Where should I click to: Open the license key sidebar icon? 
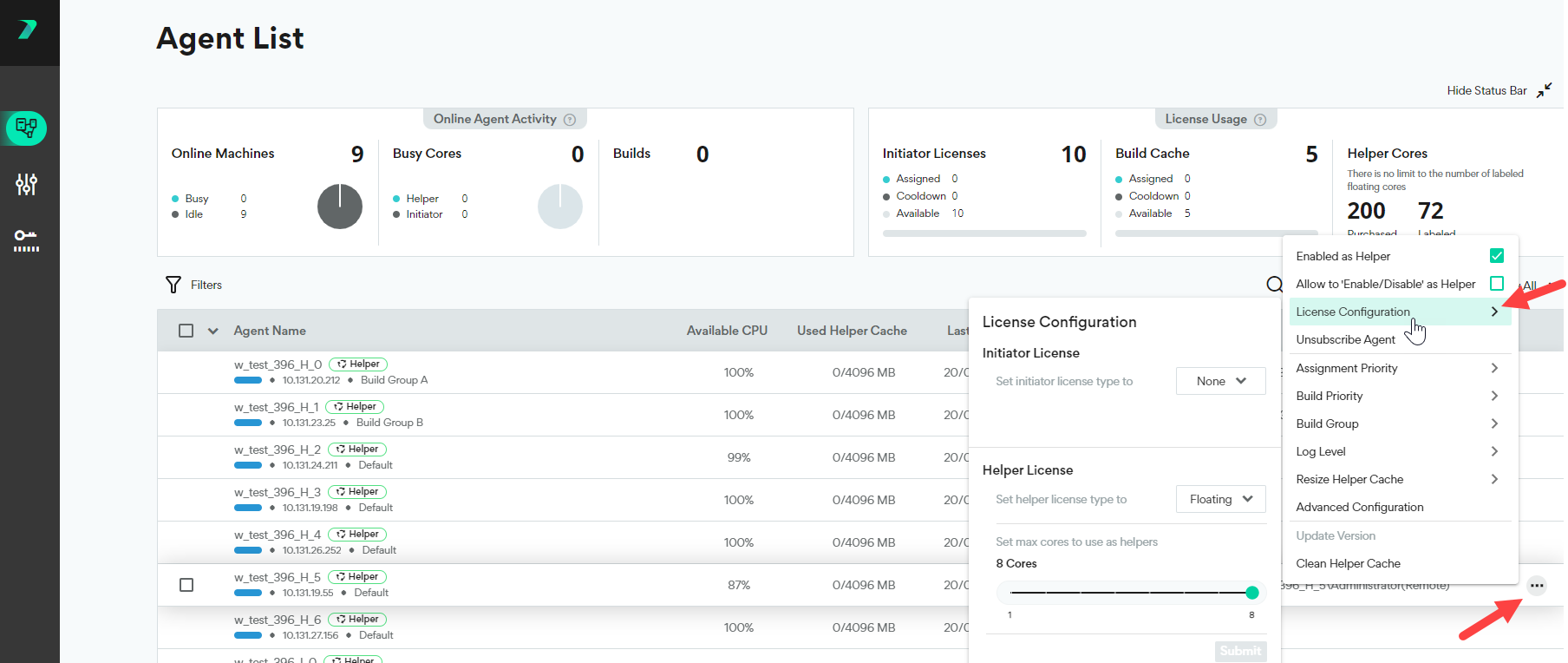(x=27, y=240)
